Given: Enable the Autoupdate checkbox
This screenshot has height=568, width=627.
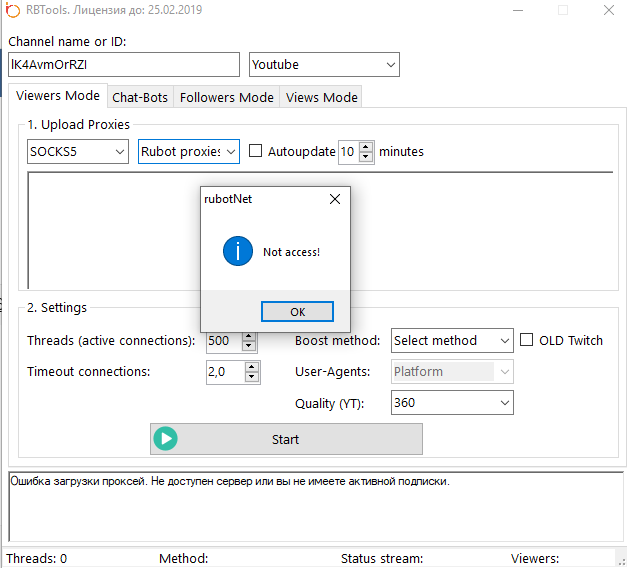Looking at the screenshot, I should point(256,152).
